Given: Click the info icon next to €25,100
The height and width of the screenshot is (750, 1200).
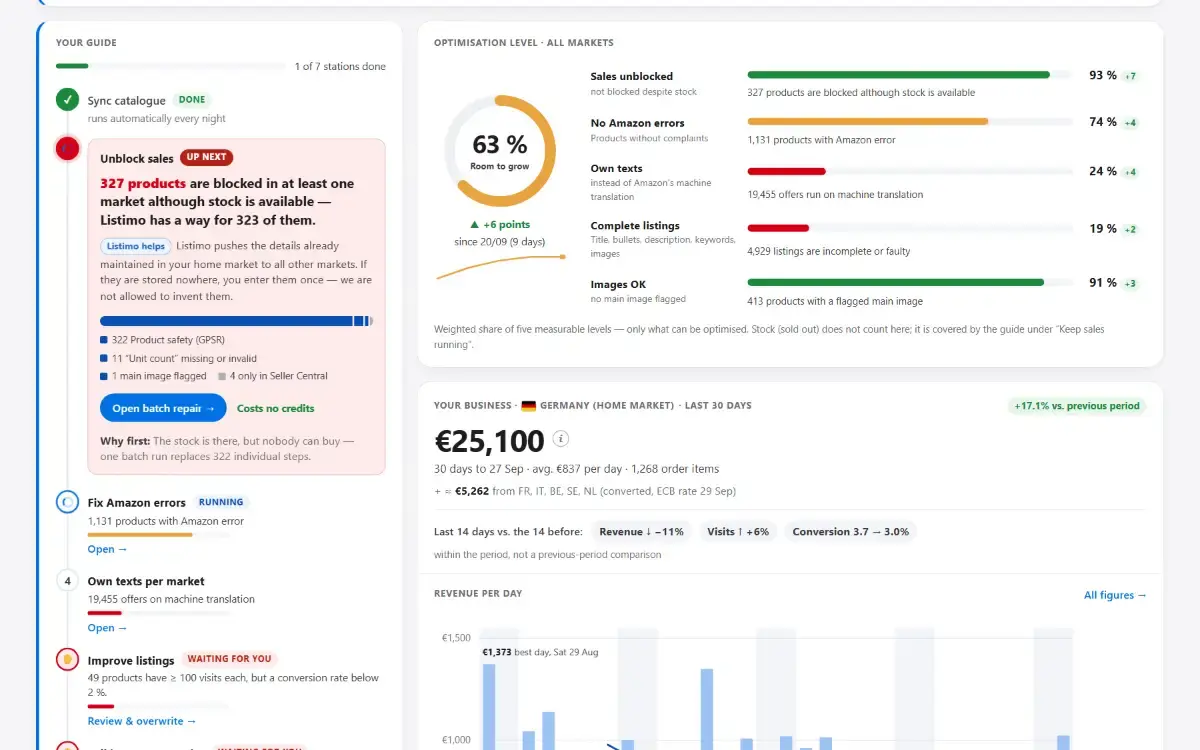Looking at the screenshot, I should tap(561, 438).
